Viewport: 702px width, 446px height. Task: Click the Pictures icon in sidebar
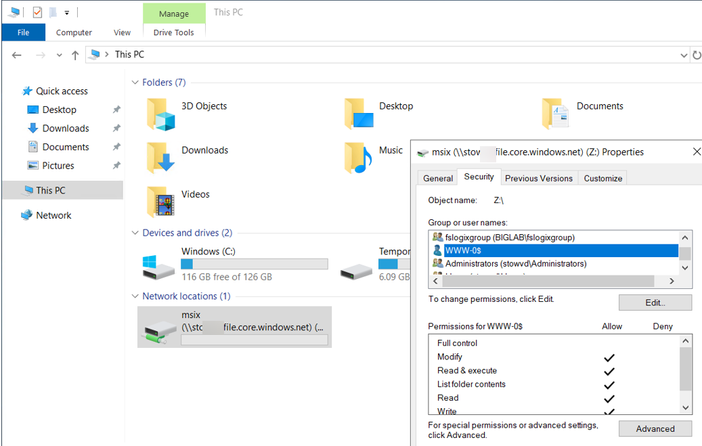(x=33, y=165)
